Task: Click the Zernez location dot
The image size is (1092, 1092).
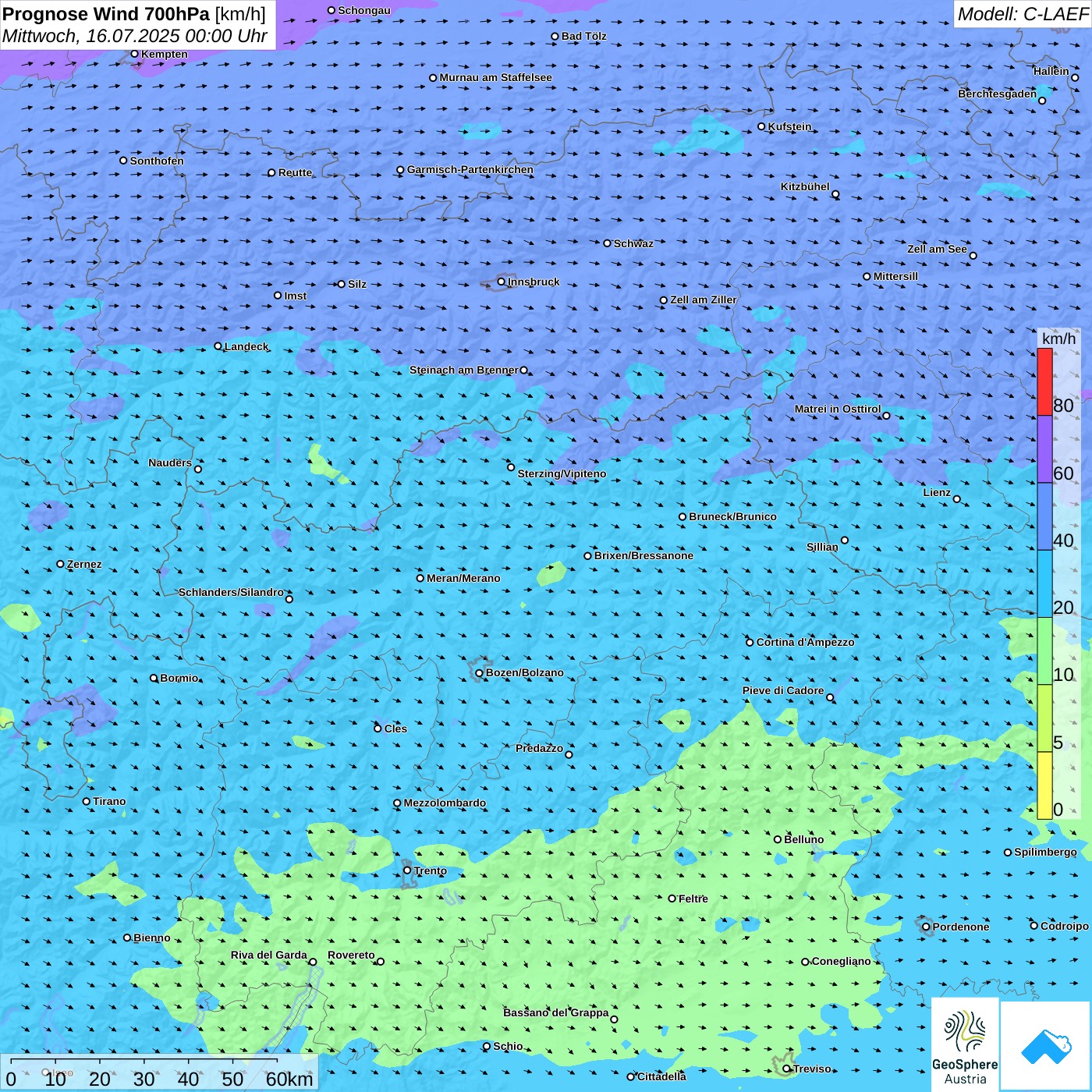Action: (x=61, y=564)
